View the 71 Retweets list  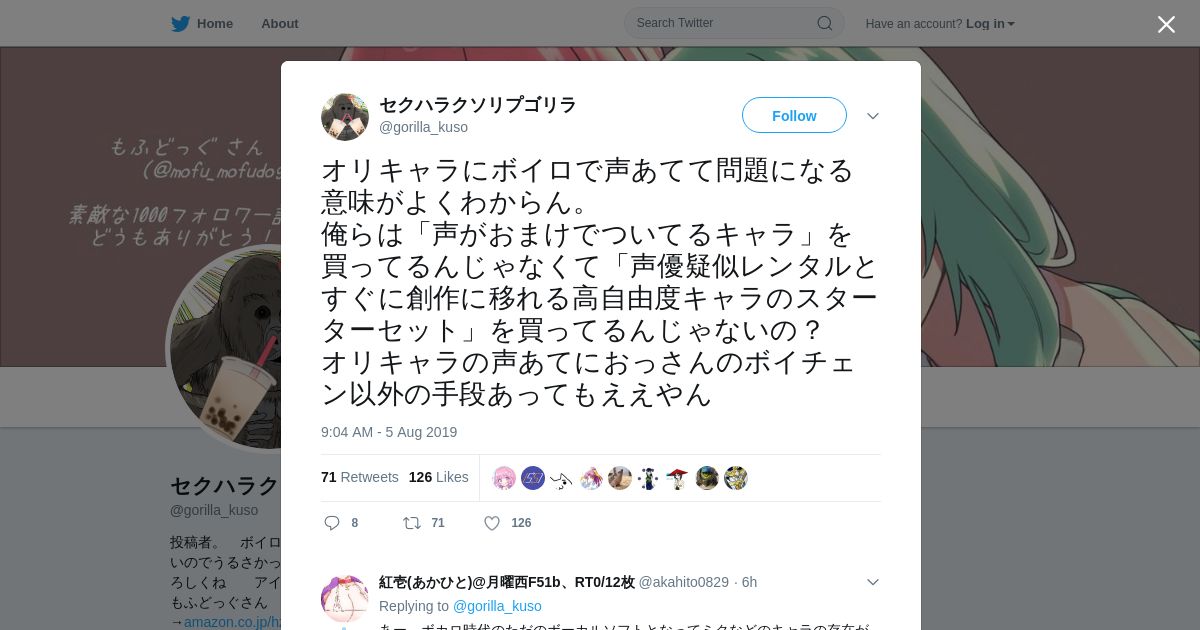[360, 477]
